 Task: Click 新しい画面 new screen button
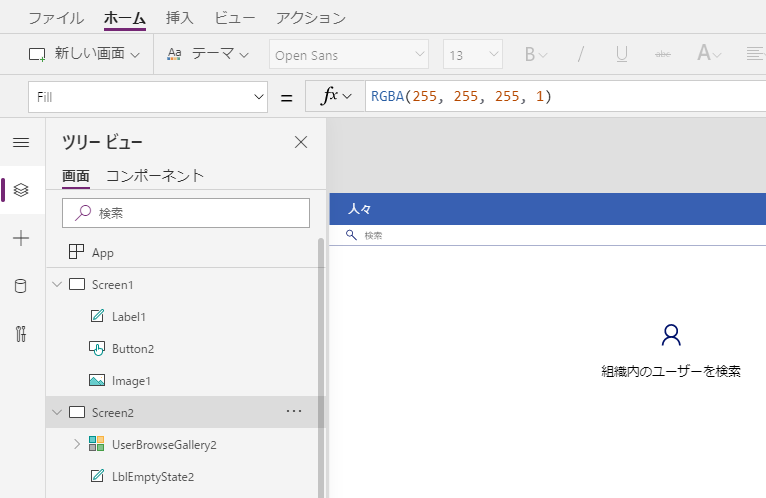click(84, 54)
